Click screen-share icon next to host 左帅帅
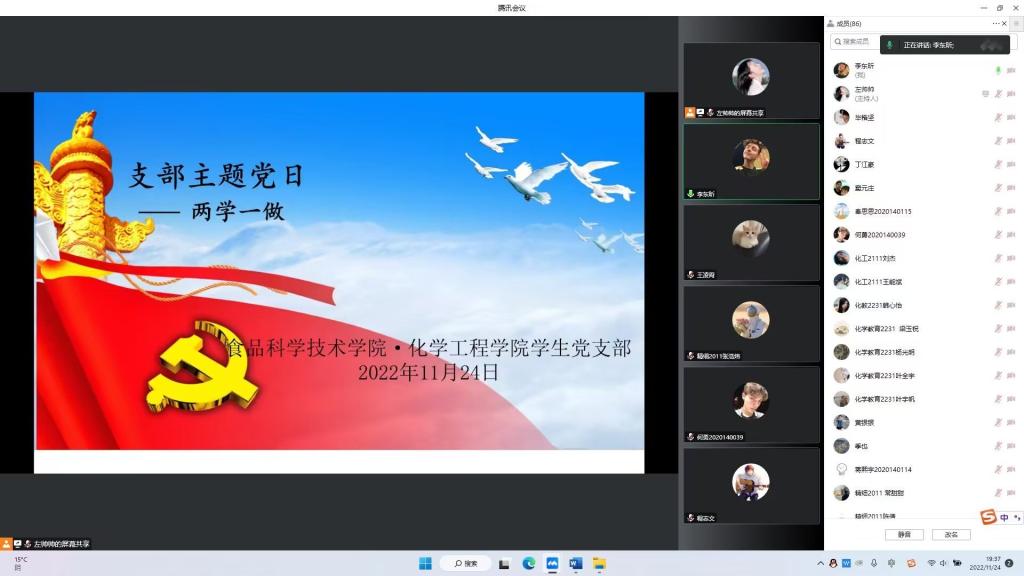This screenshot has width=1024, height=576. (985, 94)
